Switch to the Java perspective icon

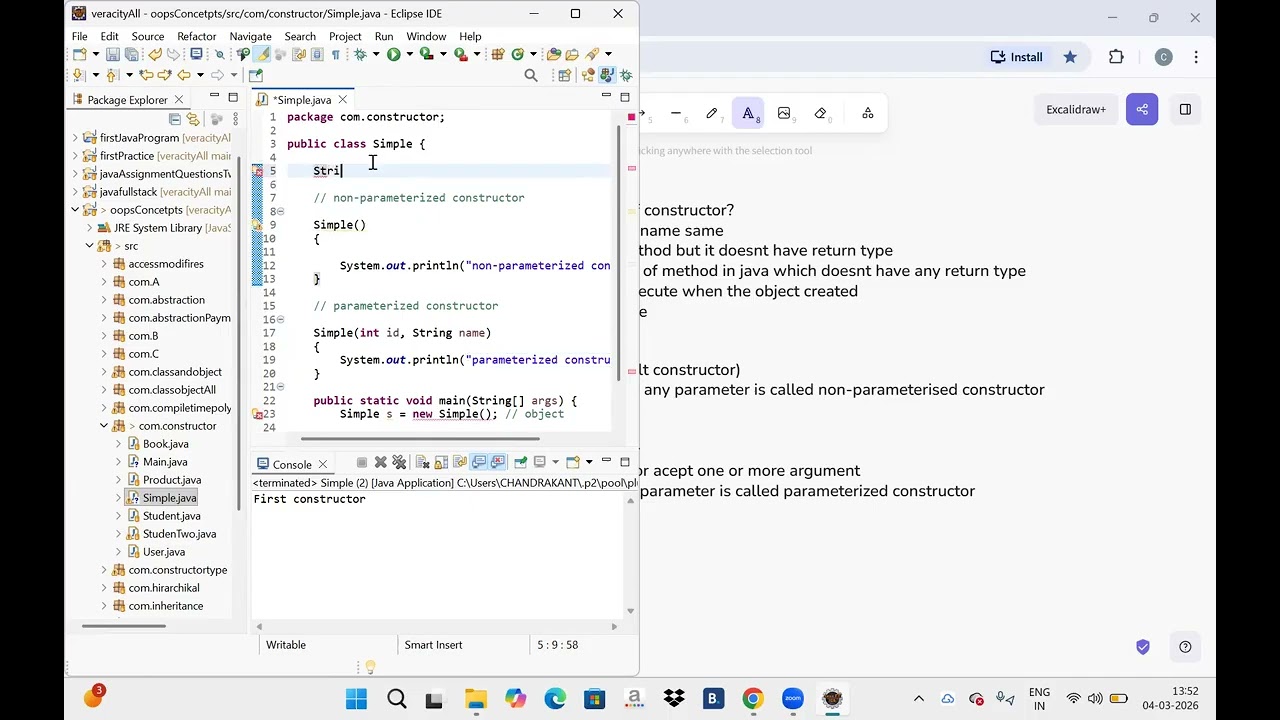pyautogui.click(x=607, y=75)
